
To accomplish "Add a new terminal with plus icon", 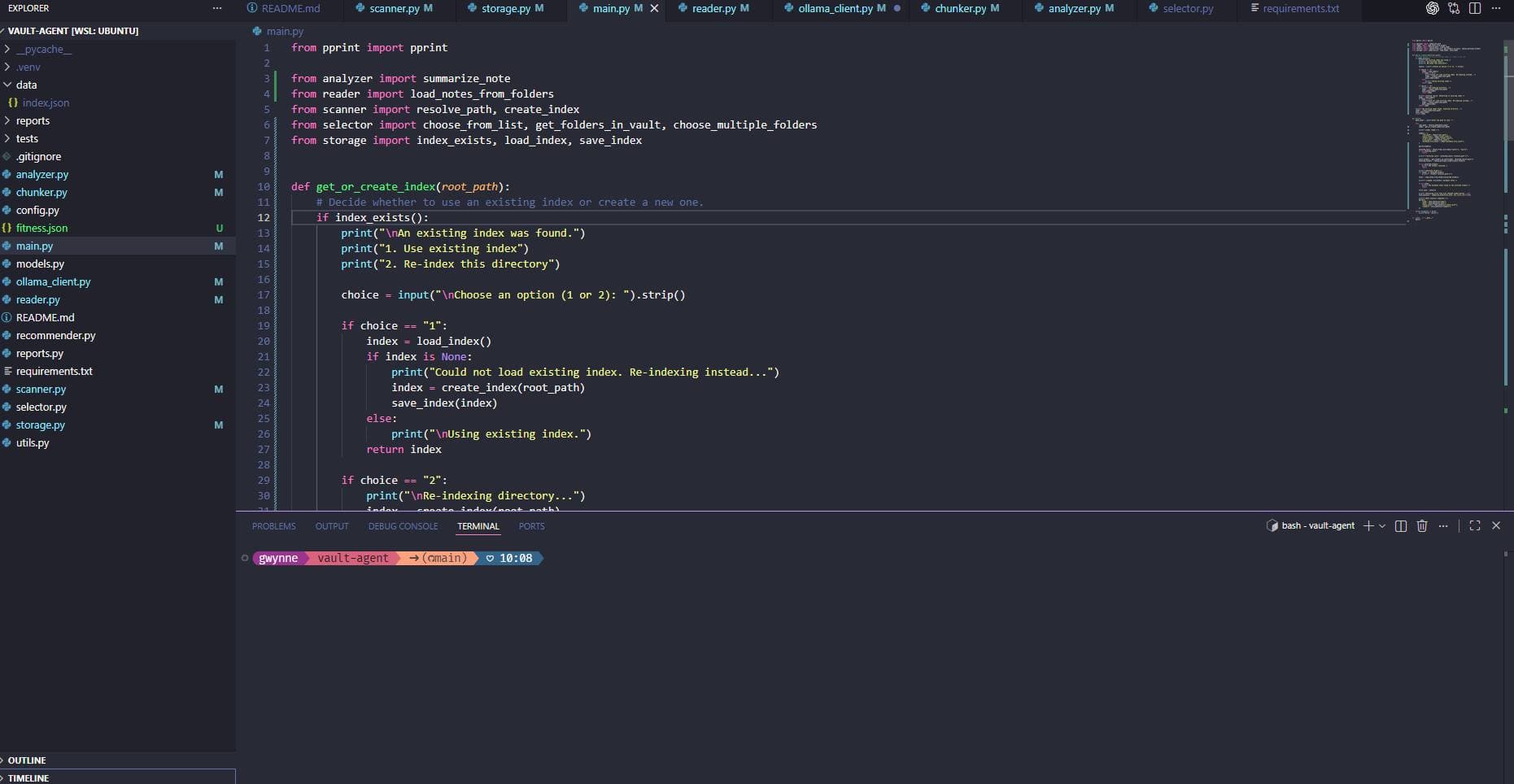I will [x=1368, y=526].
